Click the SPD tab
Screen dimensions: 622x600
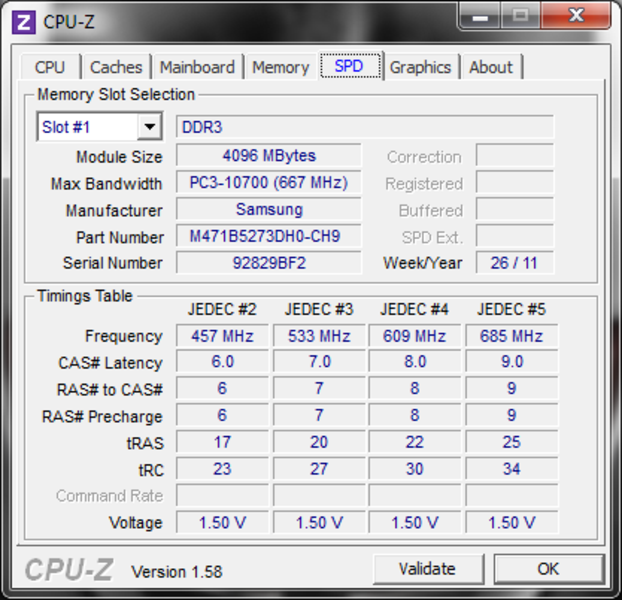click(349, 66)
